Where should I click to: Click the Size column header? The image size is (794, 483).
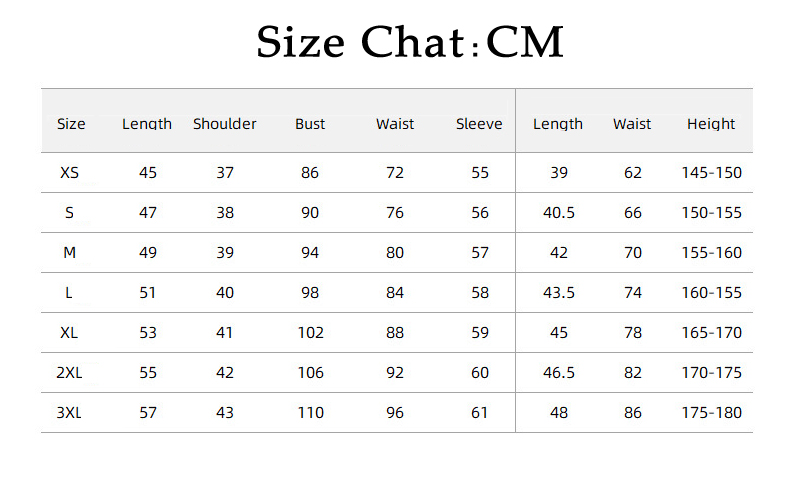71,124
